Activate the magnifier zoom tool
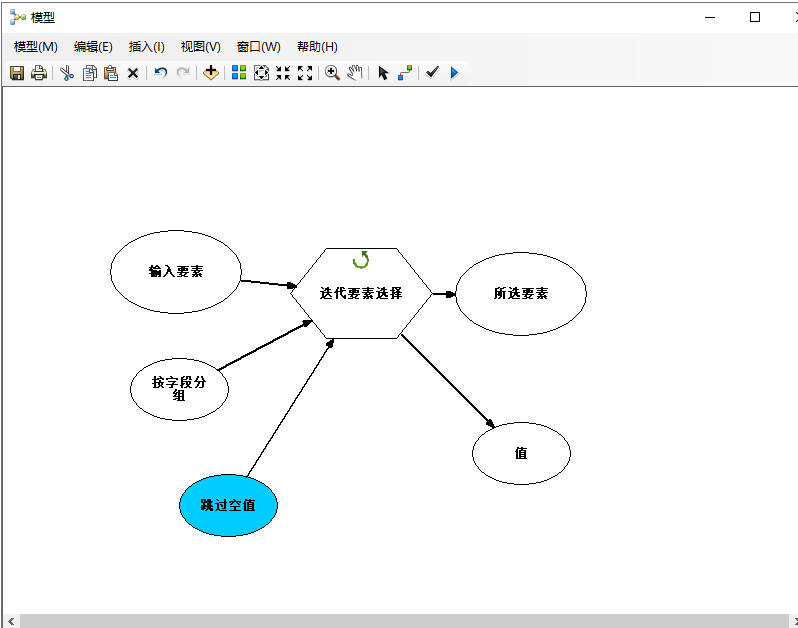This screenshot has height=628, width=798. (x=332, y=73)
